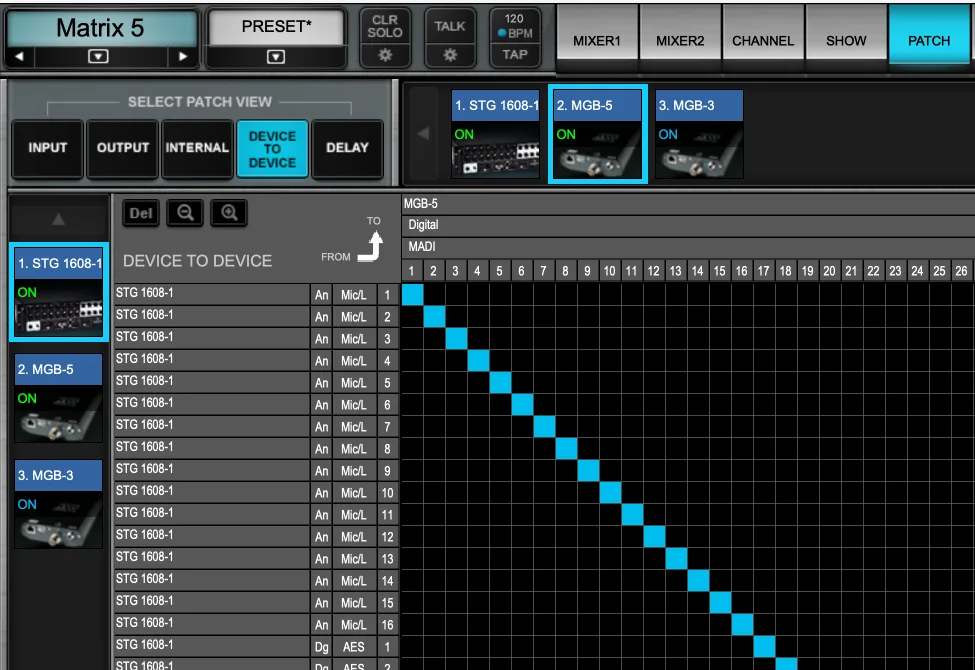Select the PATCH tab

(929, 41)
